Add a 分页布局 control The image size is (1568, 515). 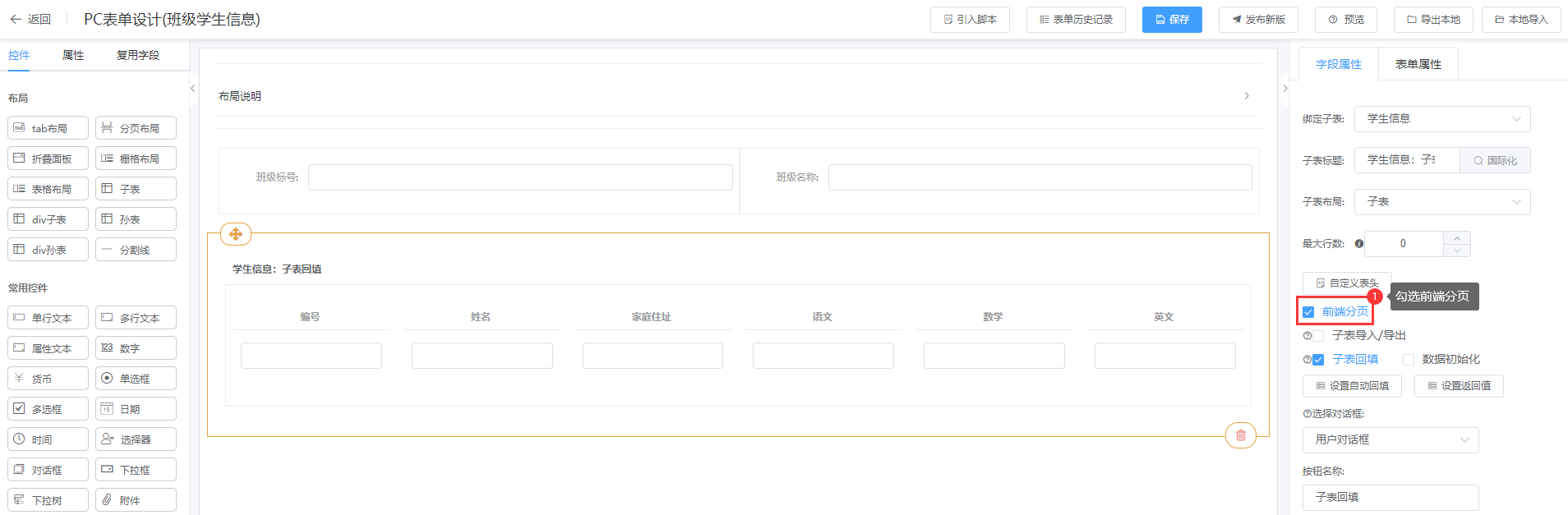pyautogui.click(x=136, y=128)
